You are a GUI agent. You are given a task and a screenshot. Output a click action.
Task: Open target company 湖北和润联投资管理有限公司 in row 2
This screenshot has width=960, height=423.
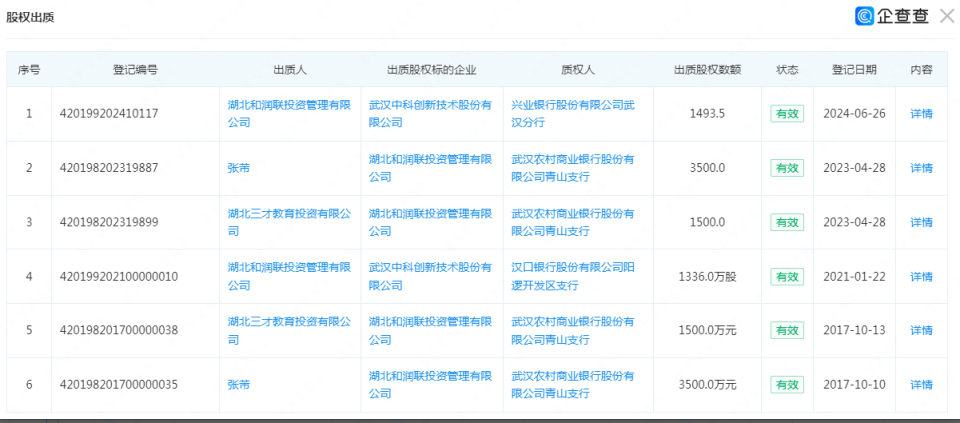[x=430, y=168]
